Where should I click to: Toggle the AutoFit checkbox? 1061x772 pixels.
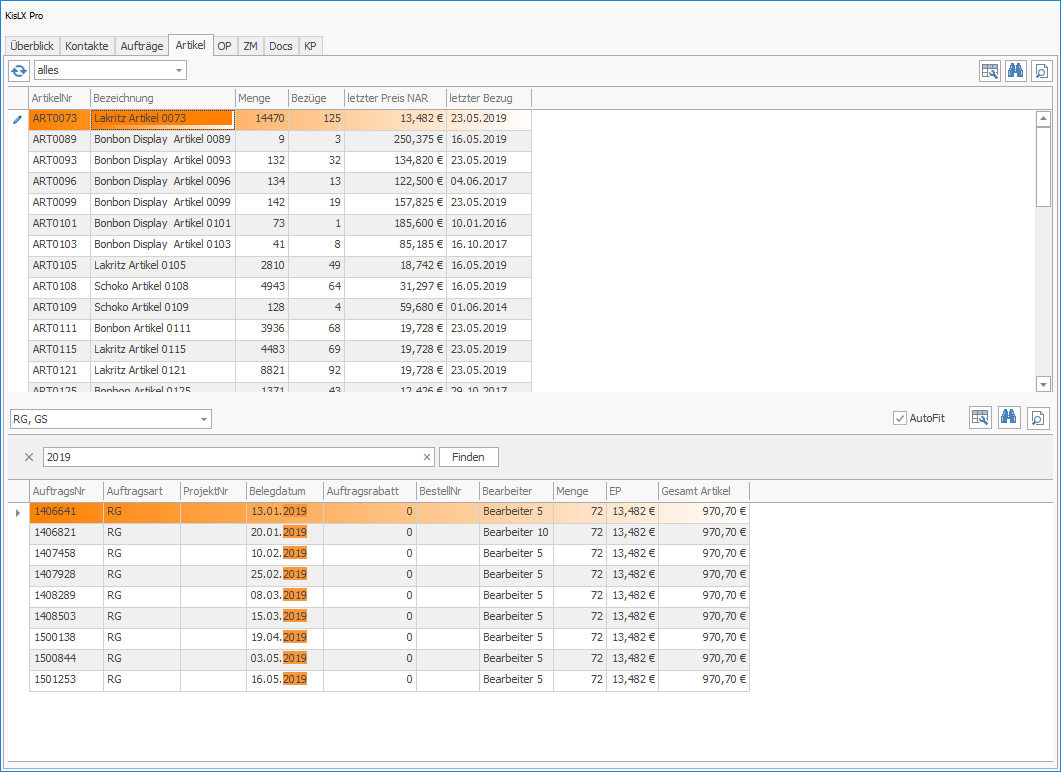[899, 418]
